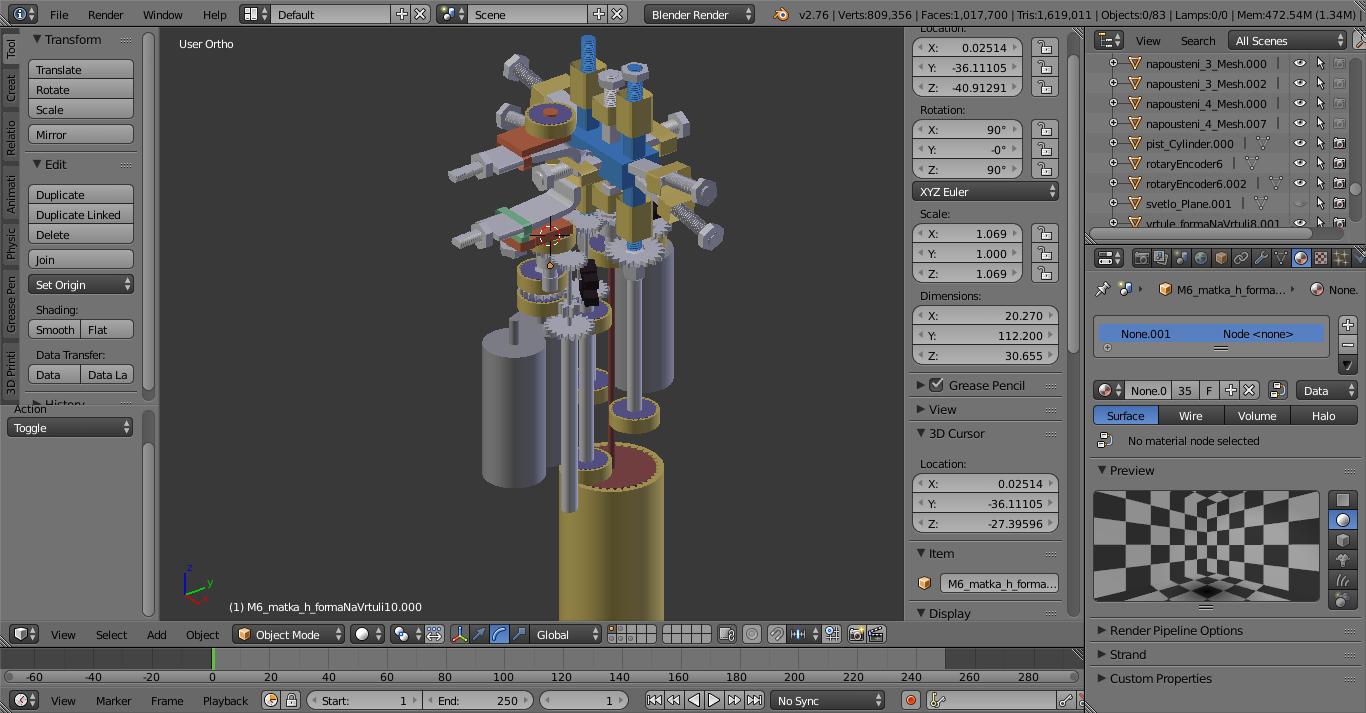Lock the Y scale value
The height and width of the screenshot is (713, 1366).
pos(1043,253)
